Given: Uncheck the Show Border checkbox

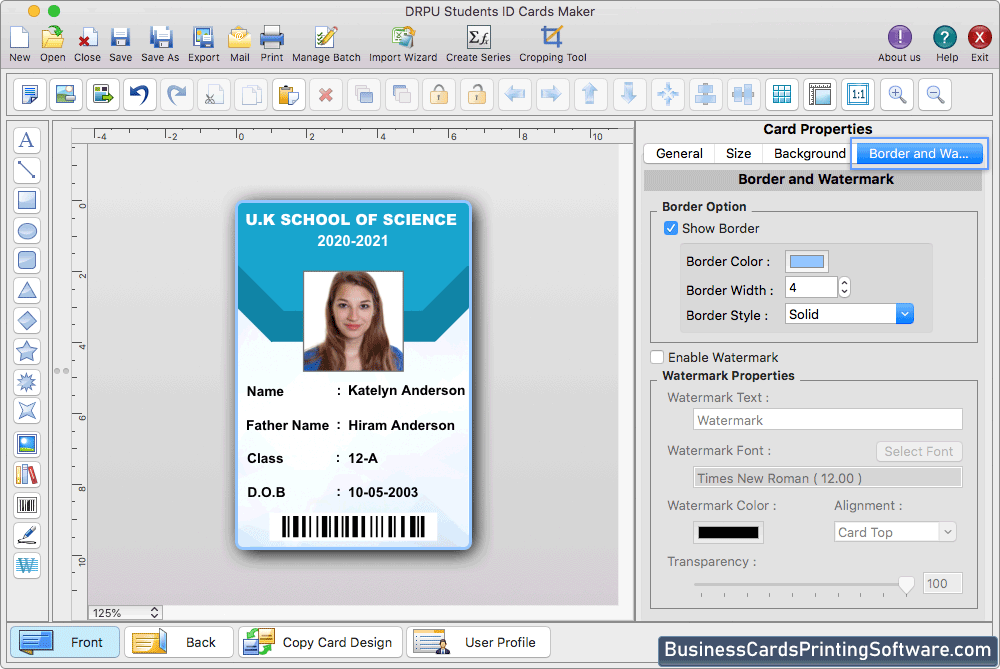Looking at the screenshot, I should click(x=670, y=228).
